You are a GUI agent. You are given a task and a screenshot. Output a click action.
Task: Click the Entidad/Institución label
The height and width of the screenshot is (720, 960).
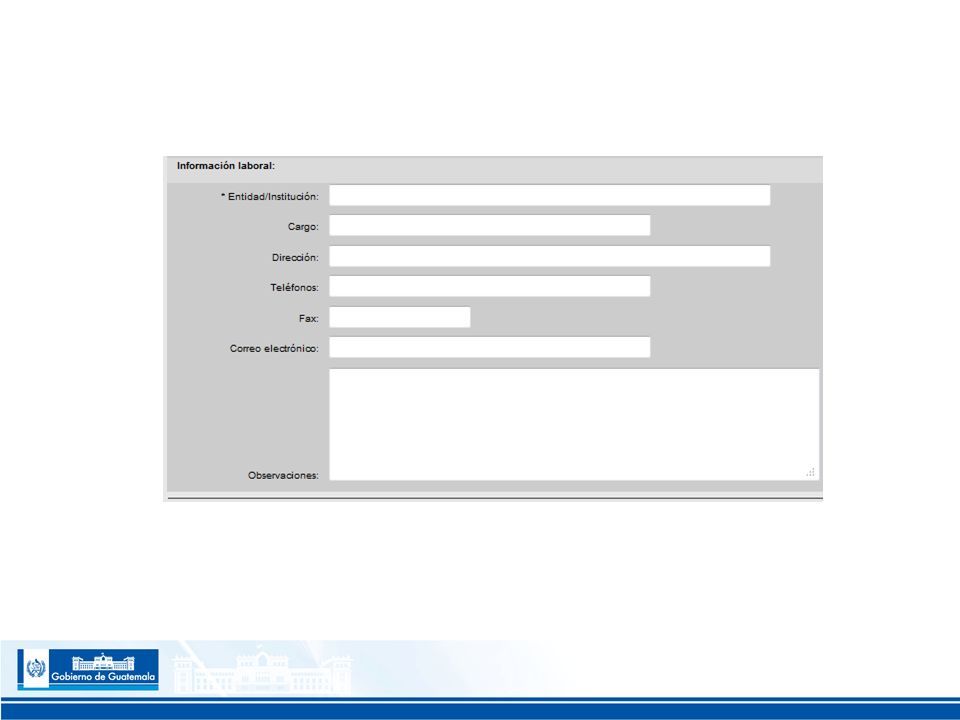pyautogui.click(x=270, y=197)
